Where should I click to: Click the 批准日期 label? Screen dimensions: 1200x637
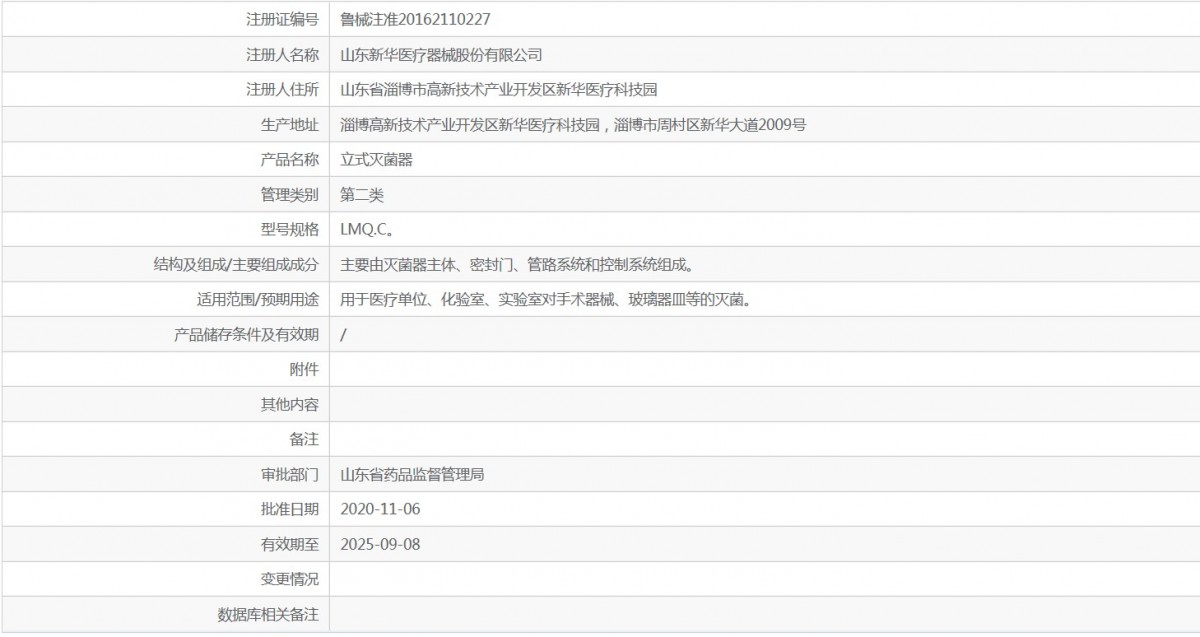(289, 509)
